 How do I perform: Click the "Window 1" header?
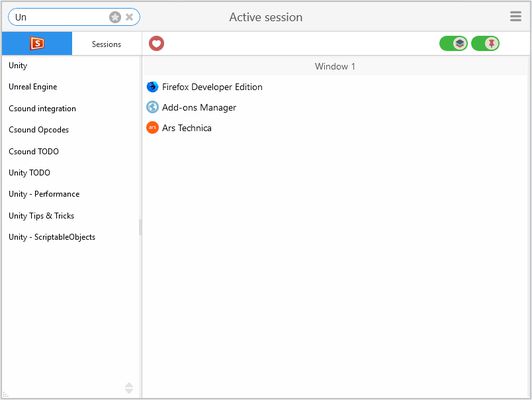coord(335,66)
